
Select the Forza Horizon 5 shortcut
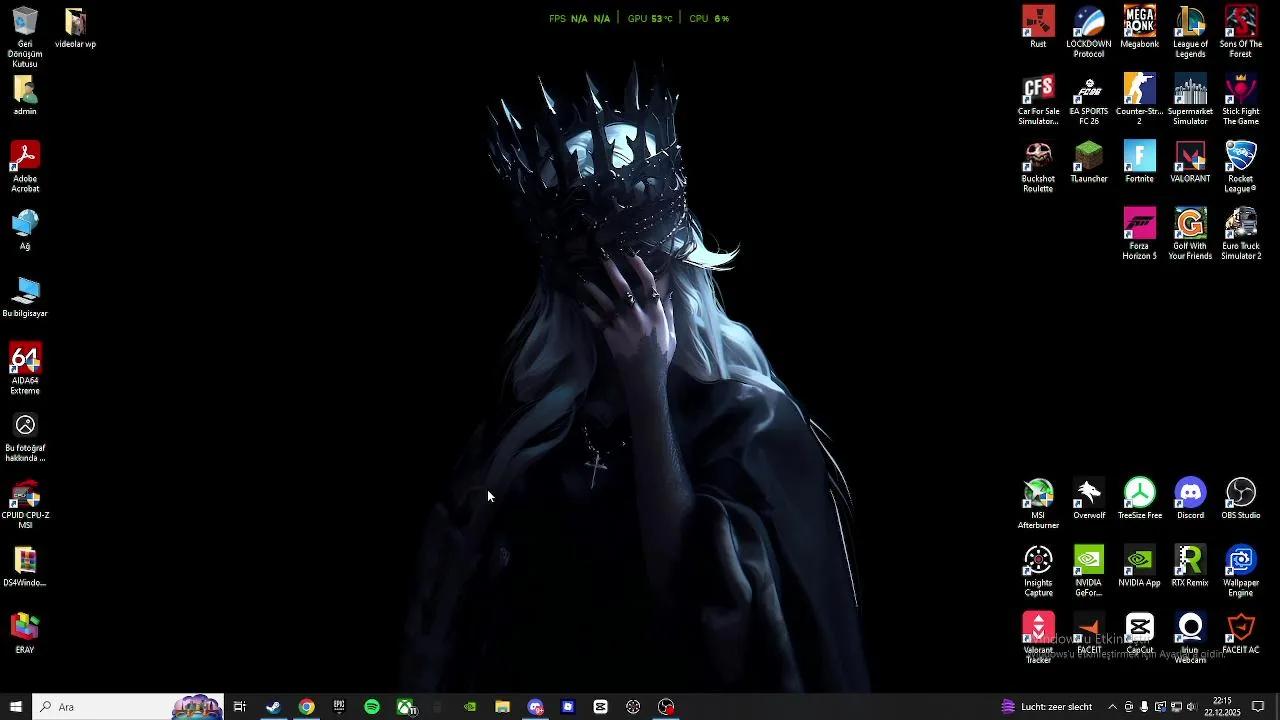click(x=1139, y=234)
